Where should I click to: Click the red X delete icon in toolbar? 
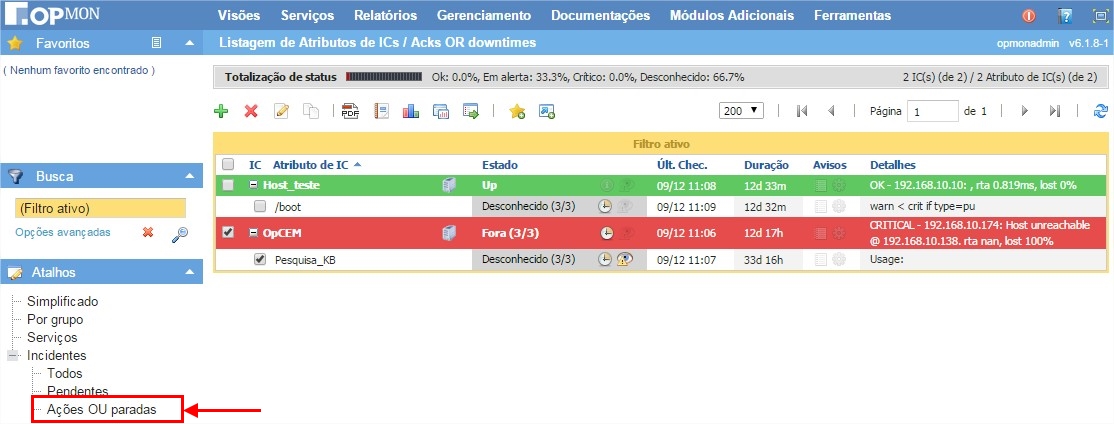click(251, 112)
